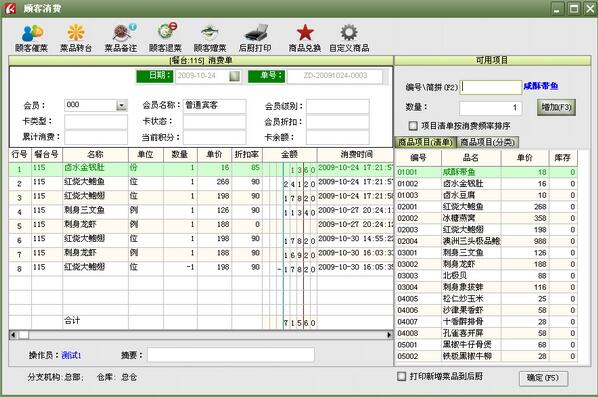Select item 02004 澳洲三头极品鲍
Screen dimensions: 598x397
tap(486, 241)
